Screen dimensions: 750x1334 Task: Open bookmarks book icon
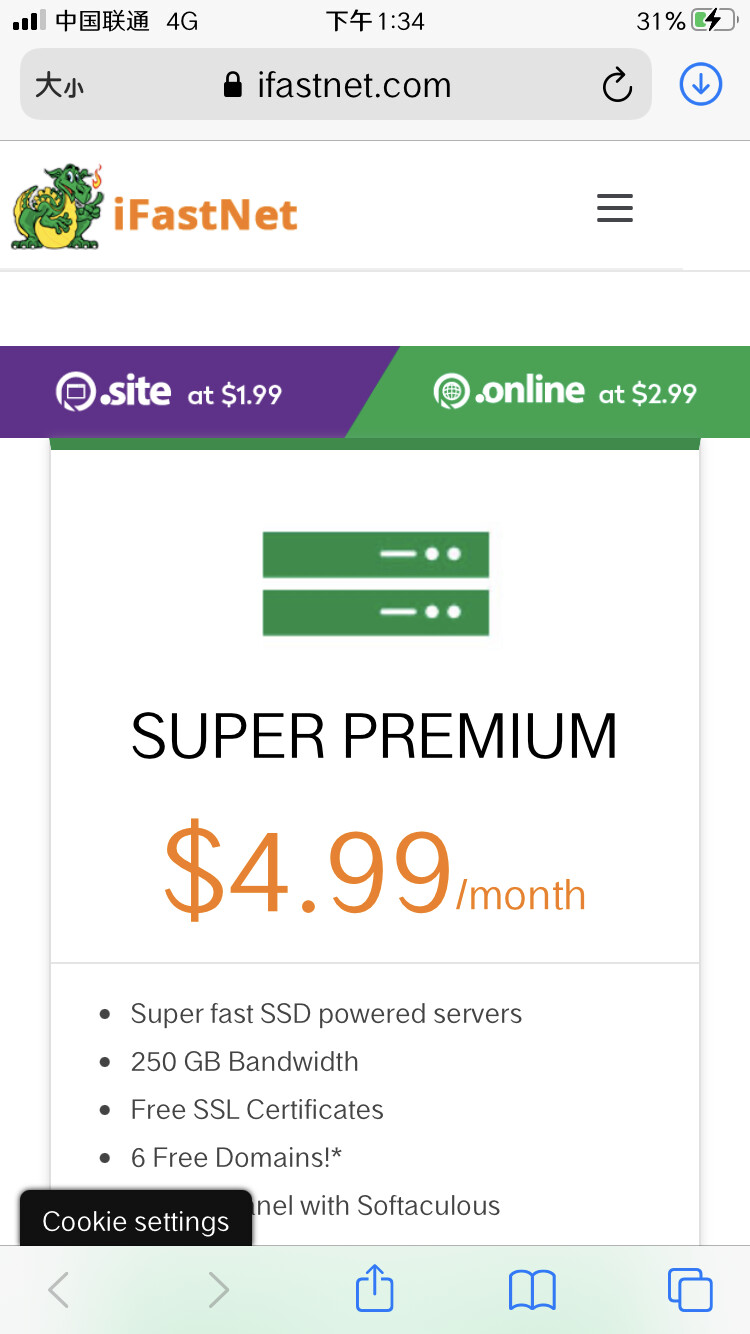coord(532,1290)
